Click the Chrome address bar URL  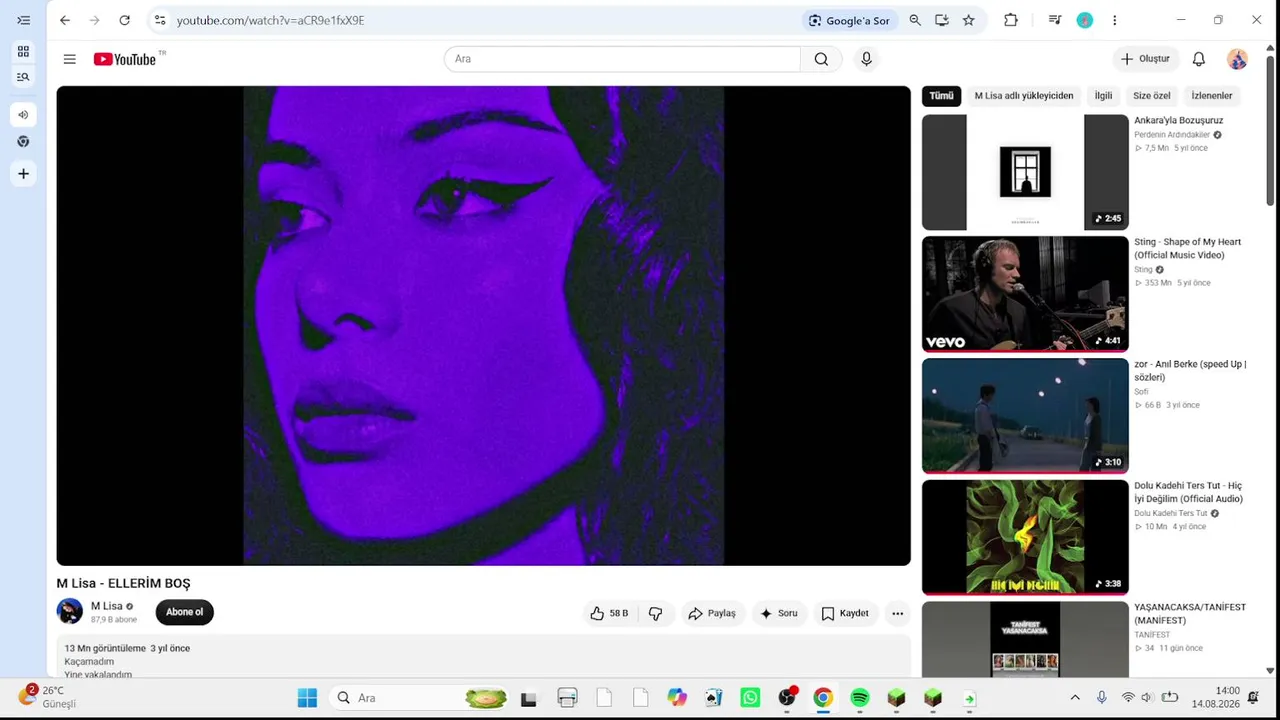pos(271,20)
